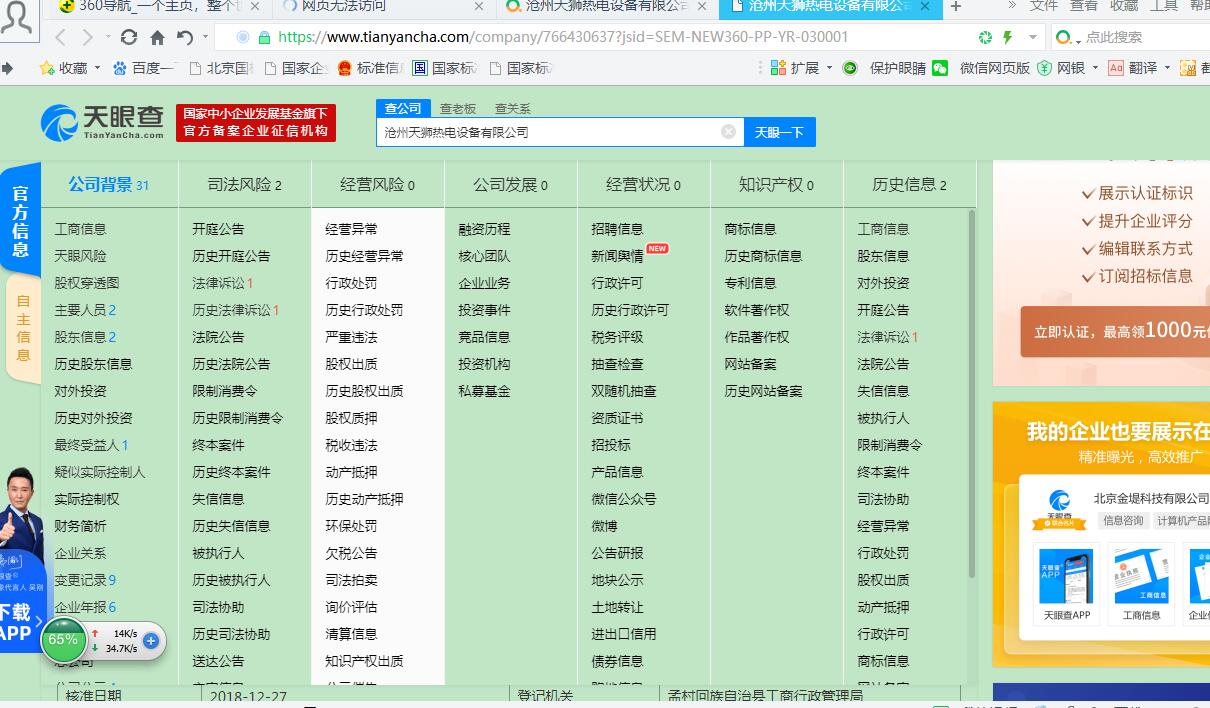This screenshot has height=708, width=1210.
Task: Open the 变更记录 link
Action: [85, 580]
